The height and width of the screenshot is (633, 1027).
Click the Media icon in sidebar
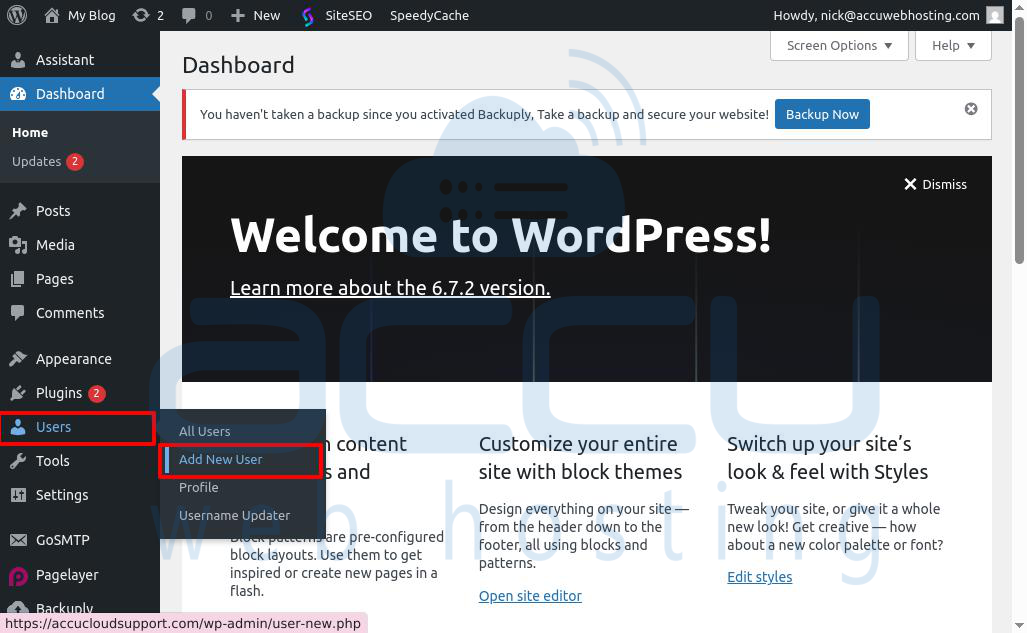pyautogui.click(x=18, y=245)
